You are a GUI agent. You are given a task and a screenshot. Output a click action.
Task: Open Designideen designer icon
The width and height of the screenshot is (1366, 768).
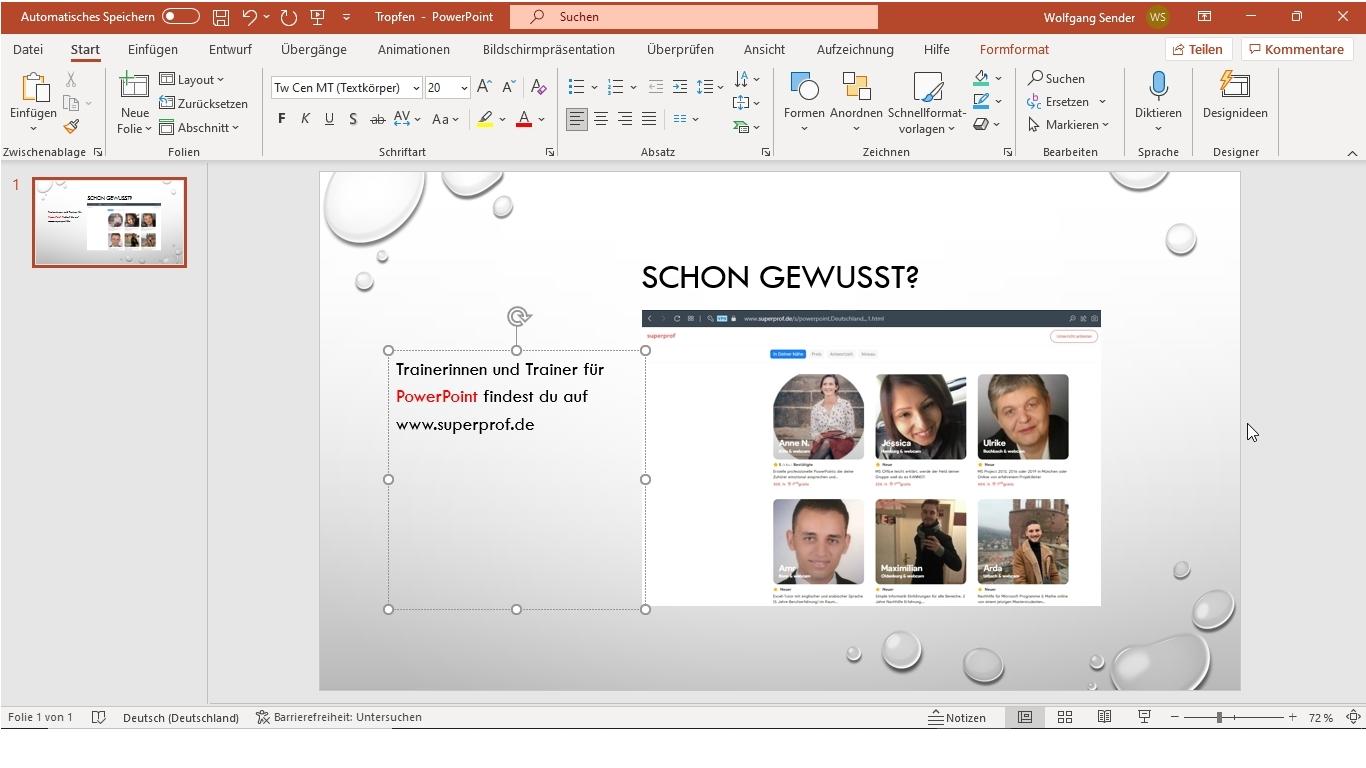point(1235,87)
